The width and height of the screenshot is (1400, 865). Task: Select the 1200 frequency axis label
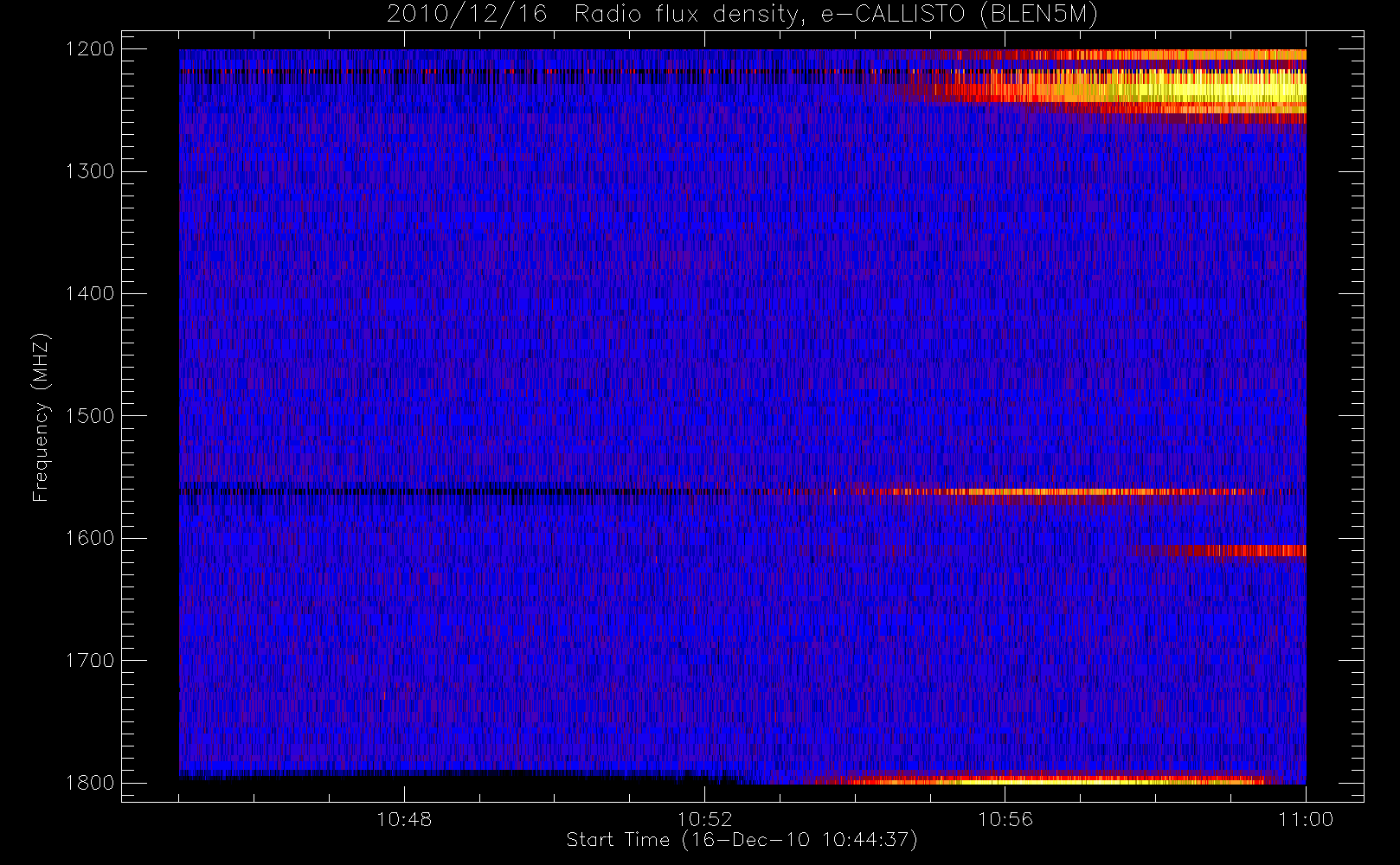click(90, 49)
